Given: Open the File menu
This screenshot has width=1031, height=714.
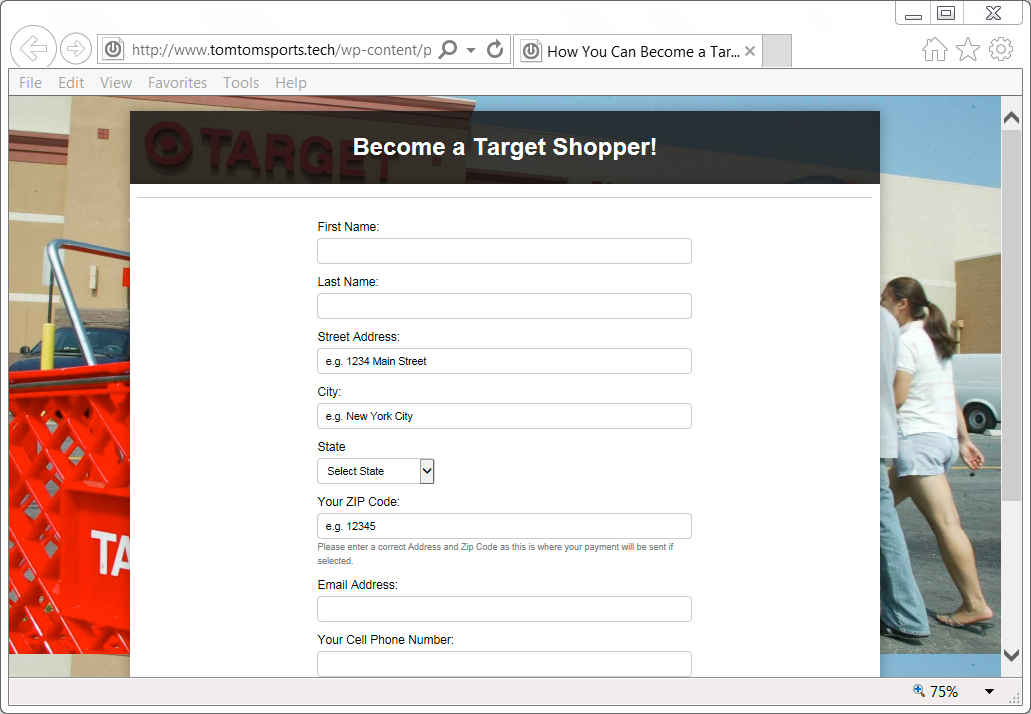Looking at the screenshot, I should (30, 83).
